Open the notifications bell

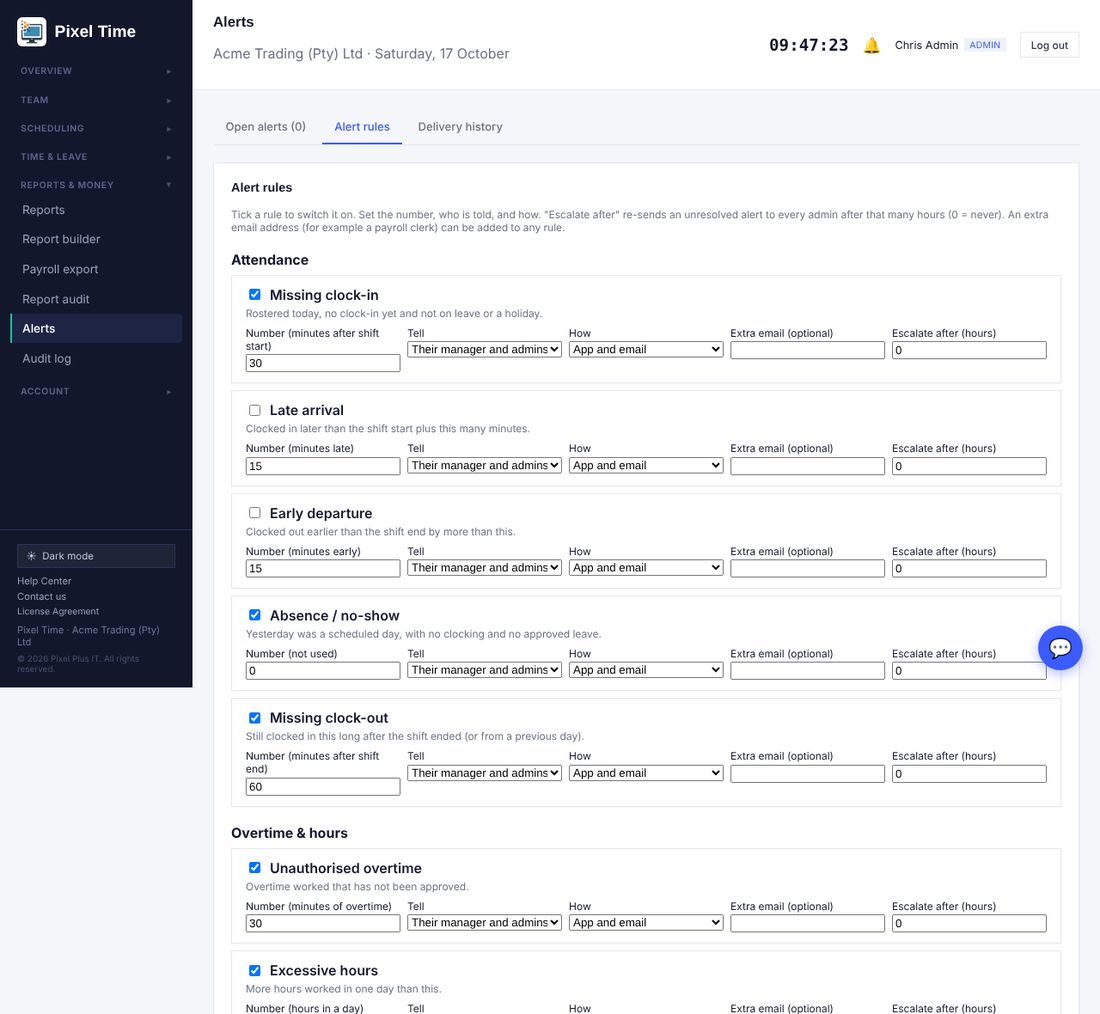click(x=871, y=46)
